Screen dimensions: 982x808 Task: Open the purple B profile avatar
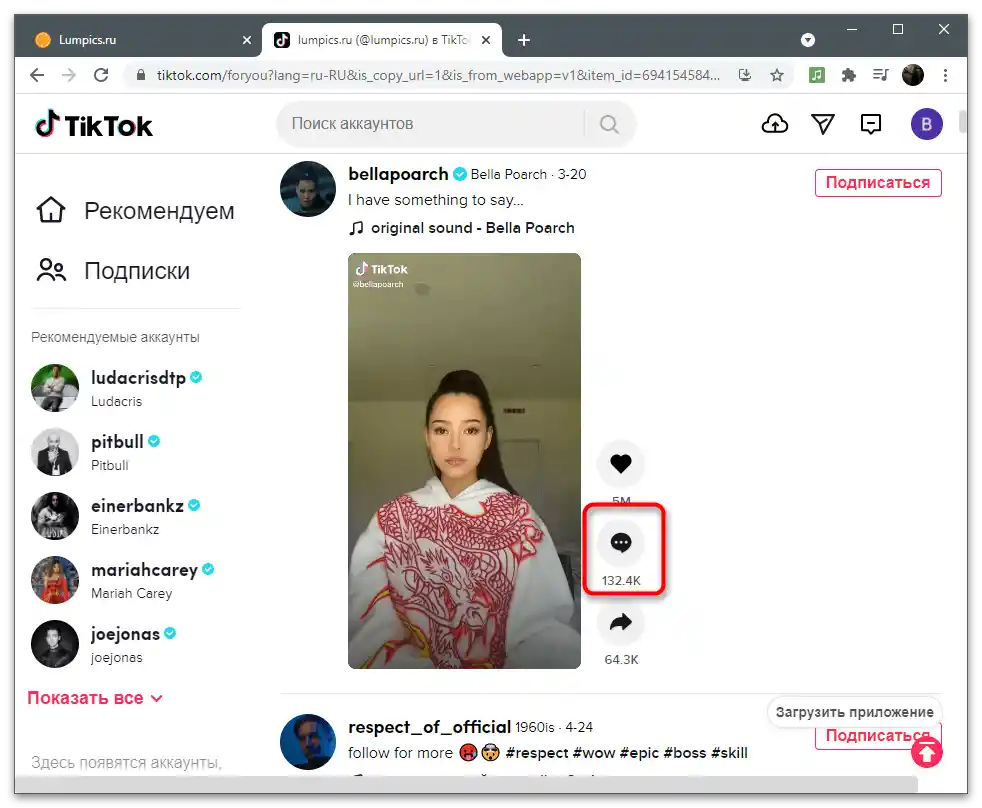pos(926,124)
